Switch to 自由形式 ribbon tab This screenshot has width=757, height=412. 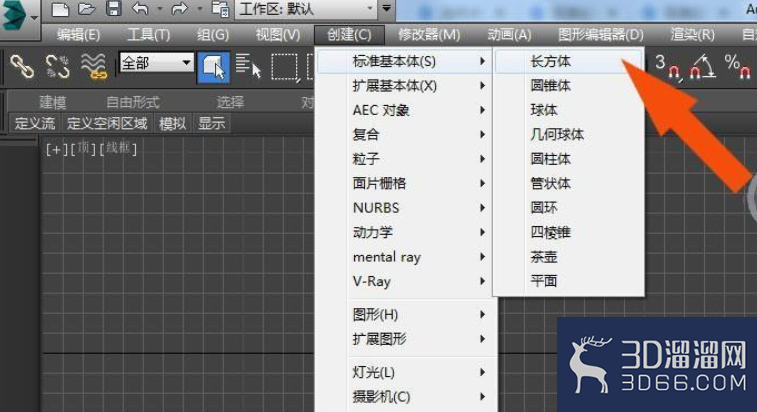pos(133,102)
